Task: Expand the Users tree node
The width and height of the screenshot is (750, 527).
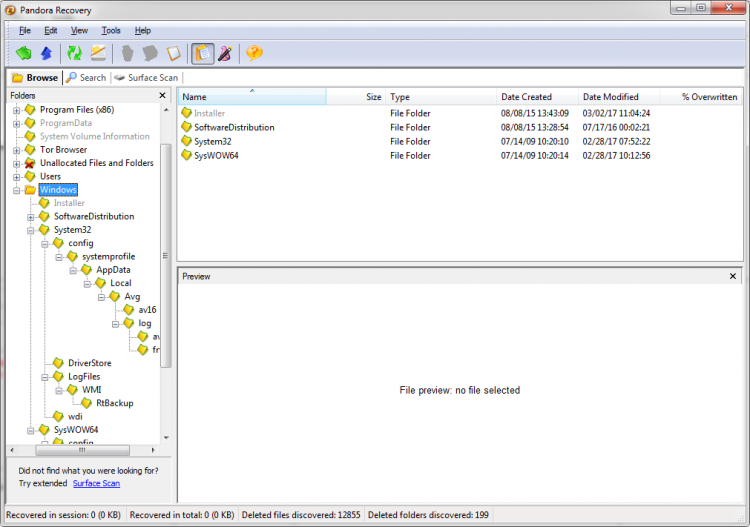Action: pos(17,177)
